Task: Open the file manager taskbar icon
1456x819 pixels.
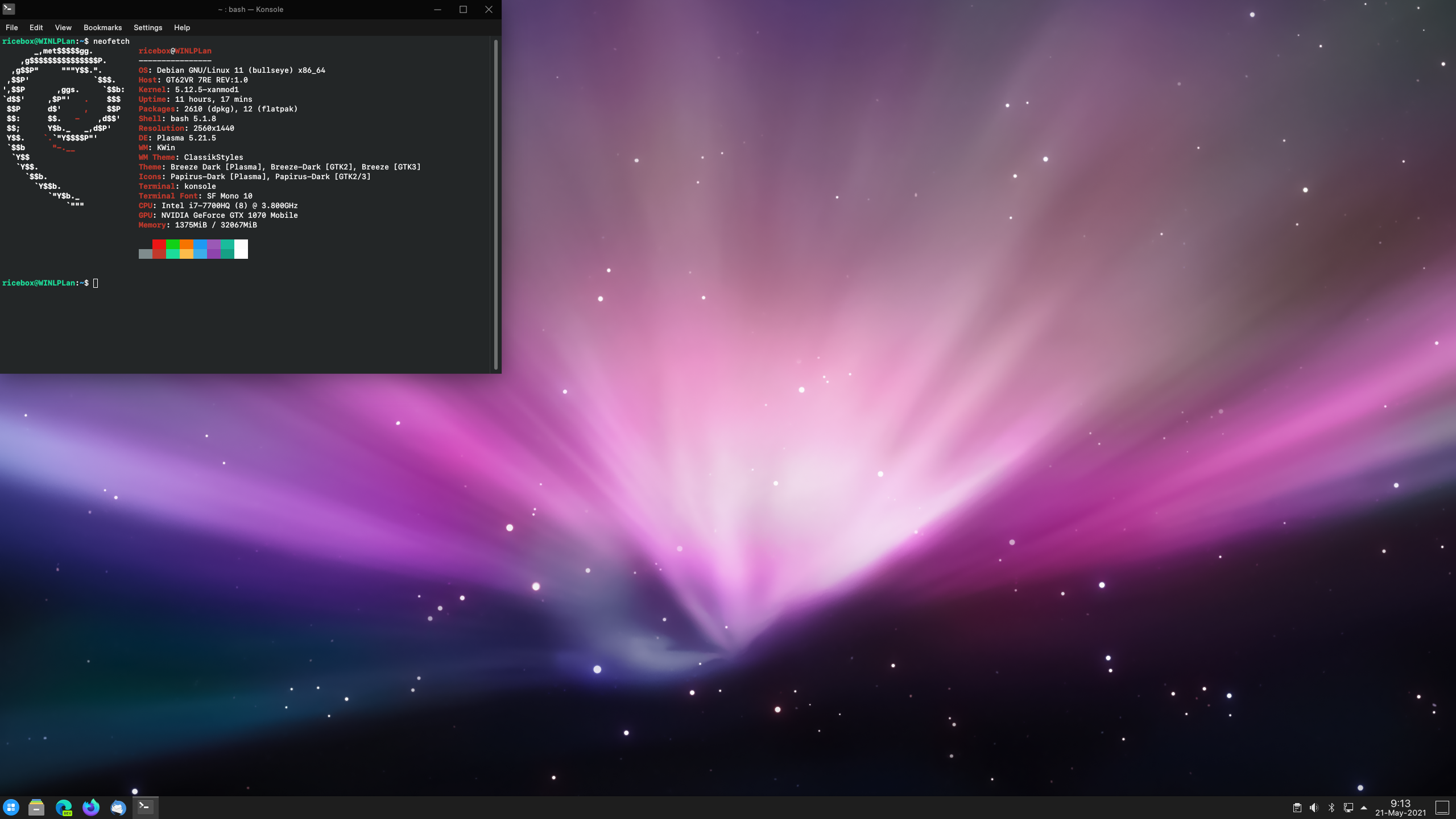Action: click(x=36, y=808)
